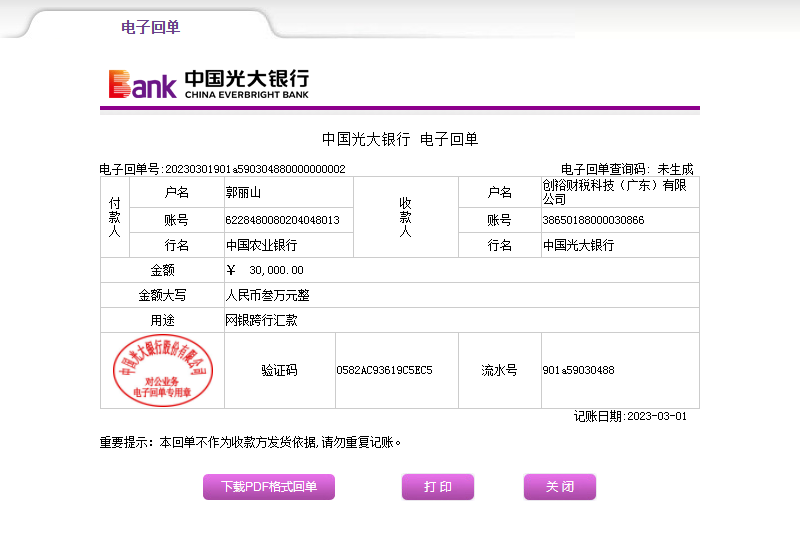
Task: Click the 流水号 label cell
Action: point(499,370)
